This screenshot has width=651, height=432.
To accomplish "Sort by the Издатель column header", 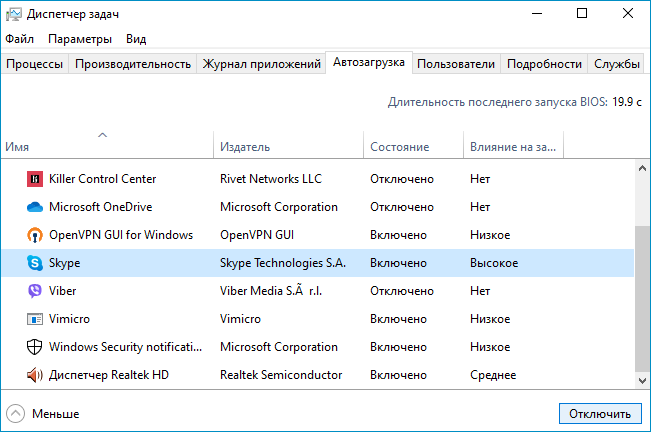I will coord(289,145).
